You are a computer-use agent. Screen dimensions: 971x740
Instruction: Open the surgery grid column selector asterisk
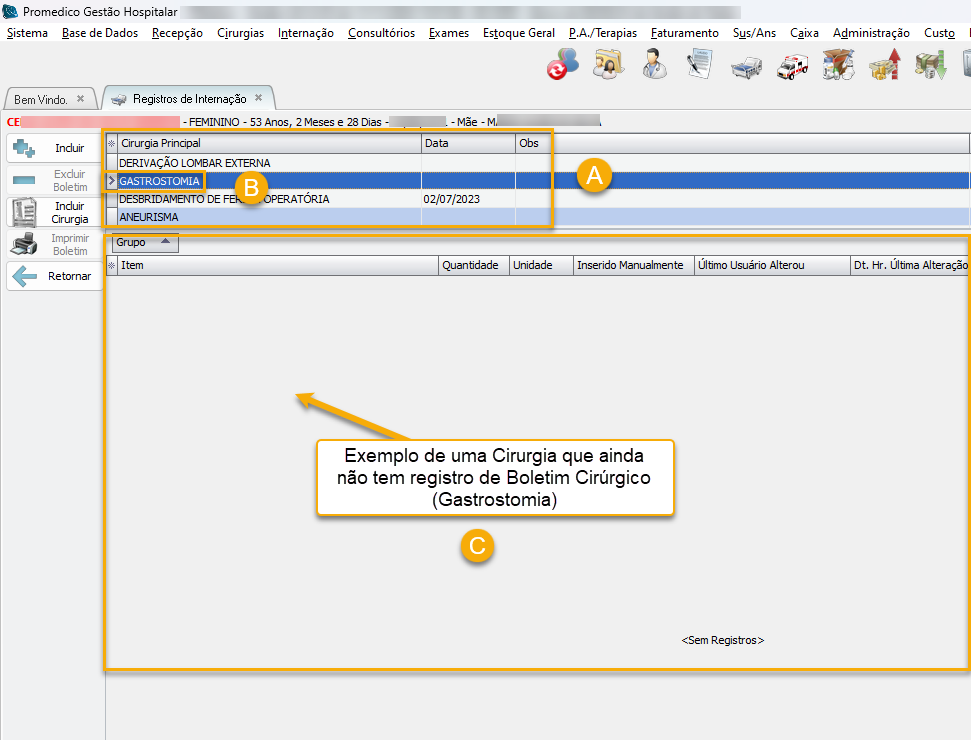[x=111, y=144]
